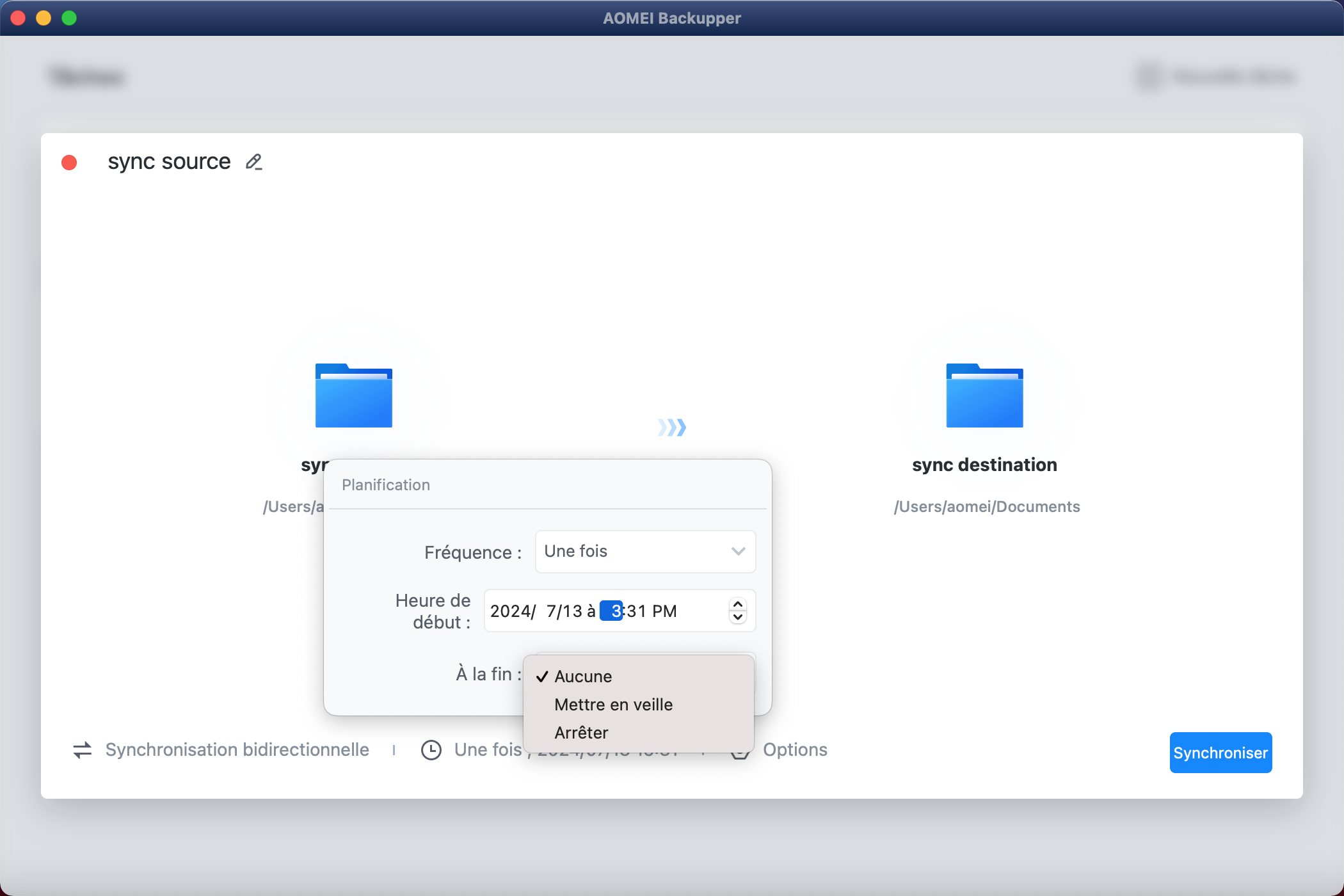The height and width of the screenshot is (896, 1344).
Task: Click the PM segment of start time
Action: [664, 611]
